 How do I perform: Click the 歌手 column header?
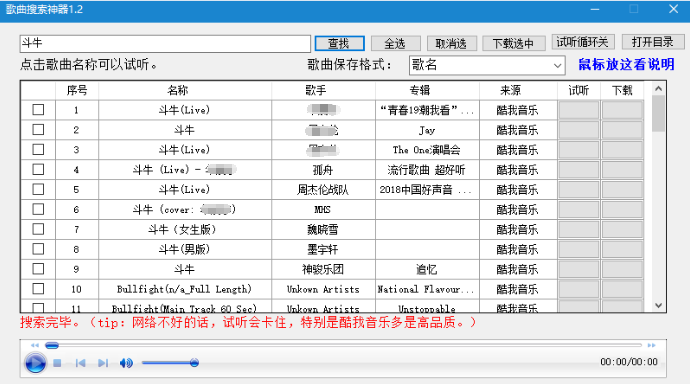(323, 91)
